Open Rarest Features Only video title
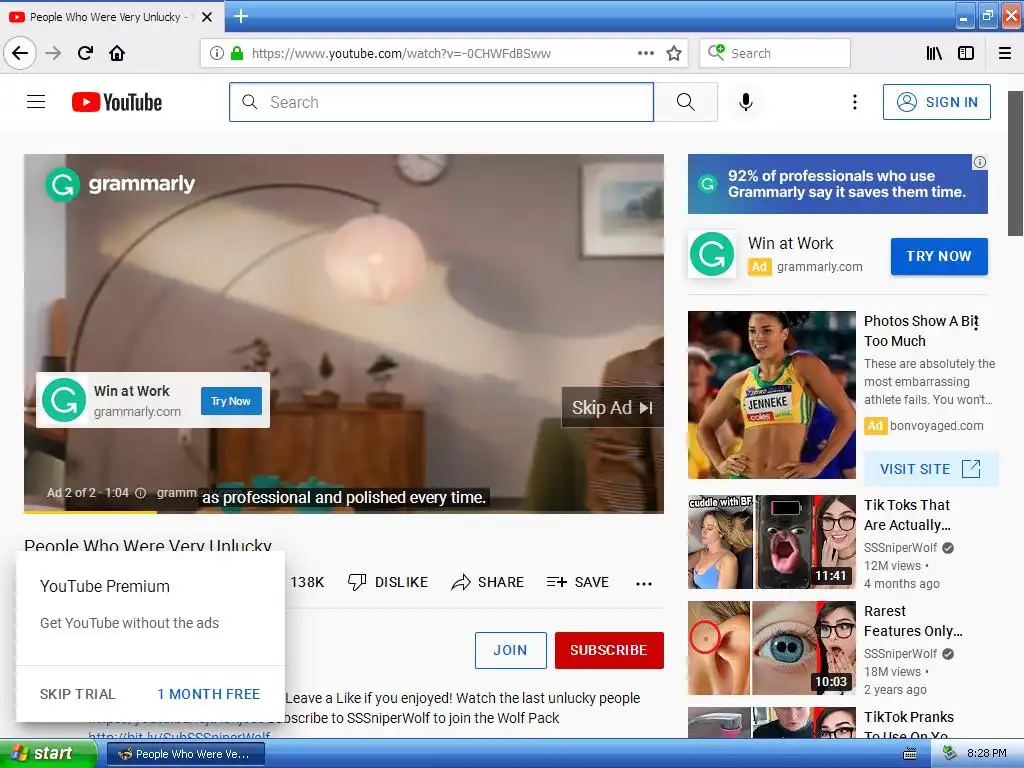Screen dimensions: 1024x768 point(913,621)
